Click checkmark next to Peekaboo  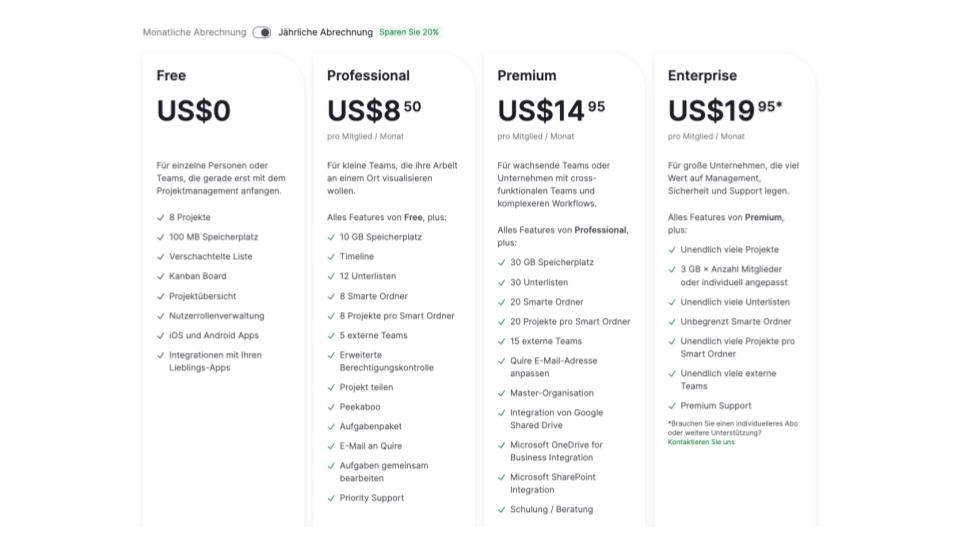coord(332,407)
